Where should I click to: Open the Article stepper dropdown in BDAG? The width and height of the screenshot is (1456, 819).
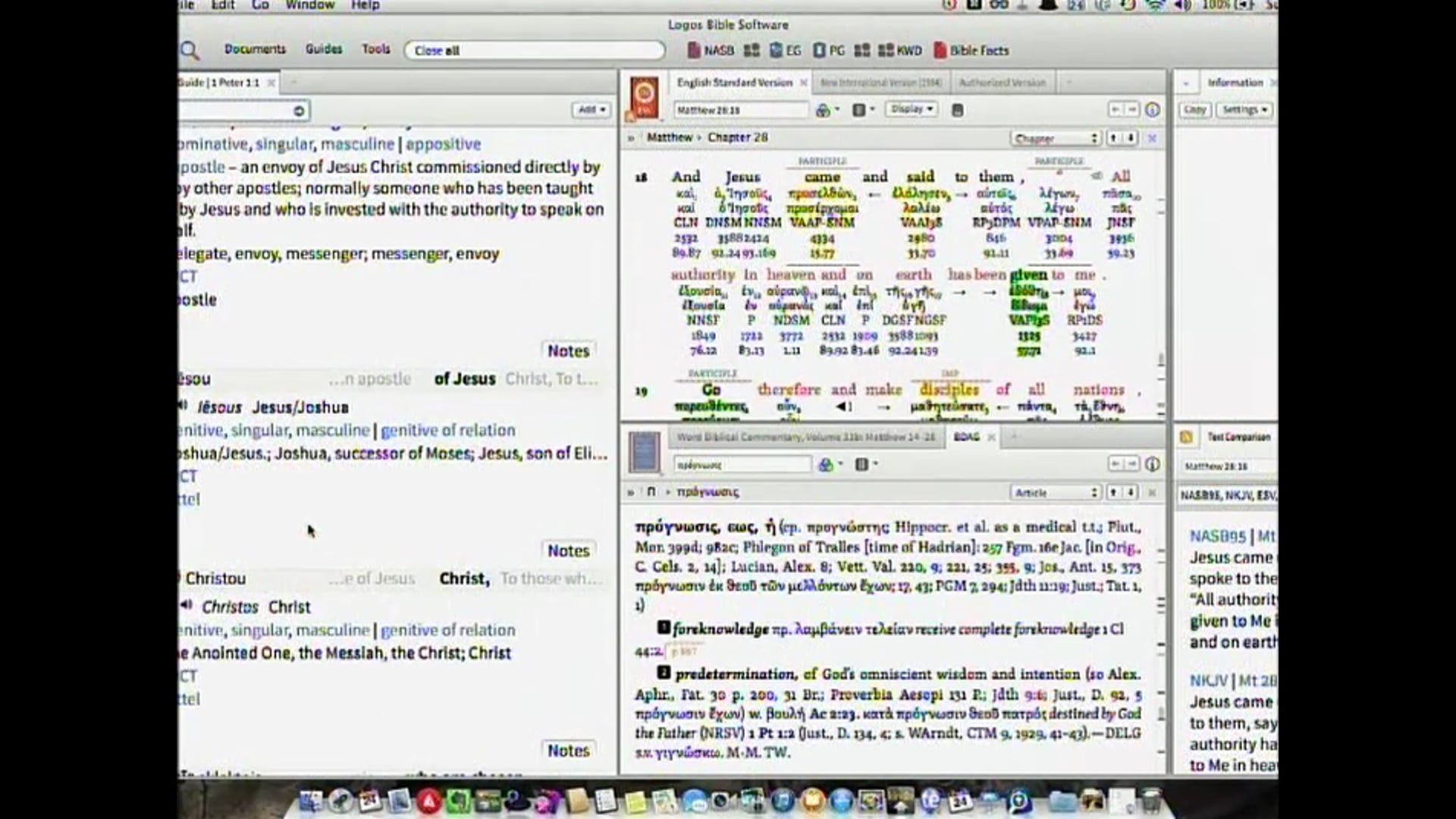coord(1056,491)
